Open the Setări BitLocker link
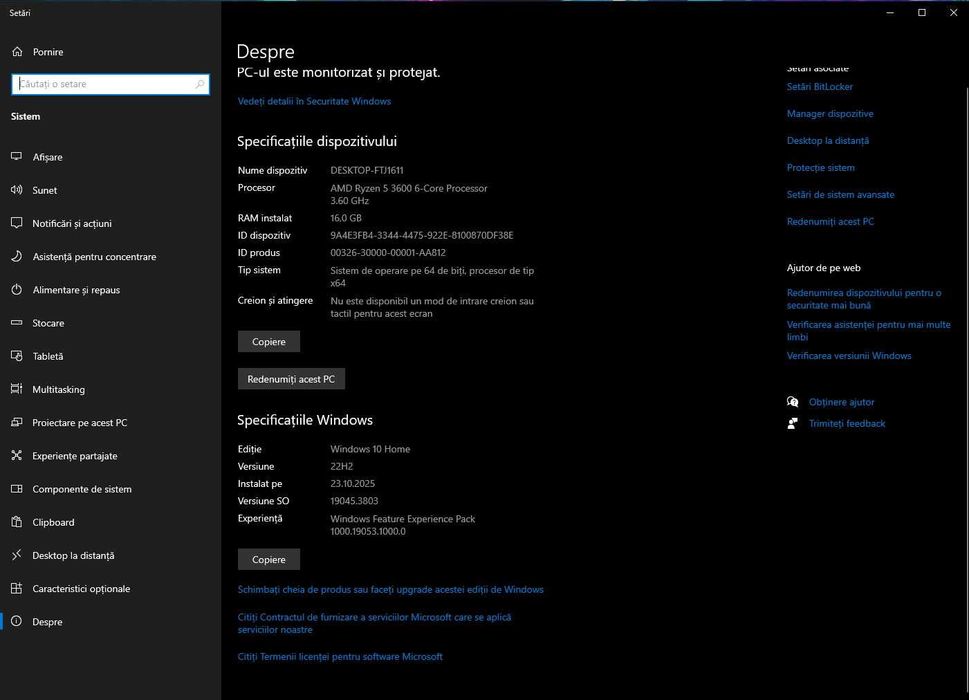969x700 pixels. click(x=819, y=87)
